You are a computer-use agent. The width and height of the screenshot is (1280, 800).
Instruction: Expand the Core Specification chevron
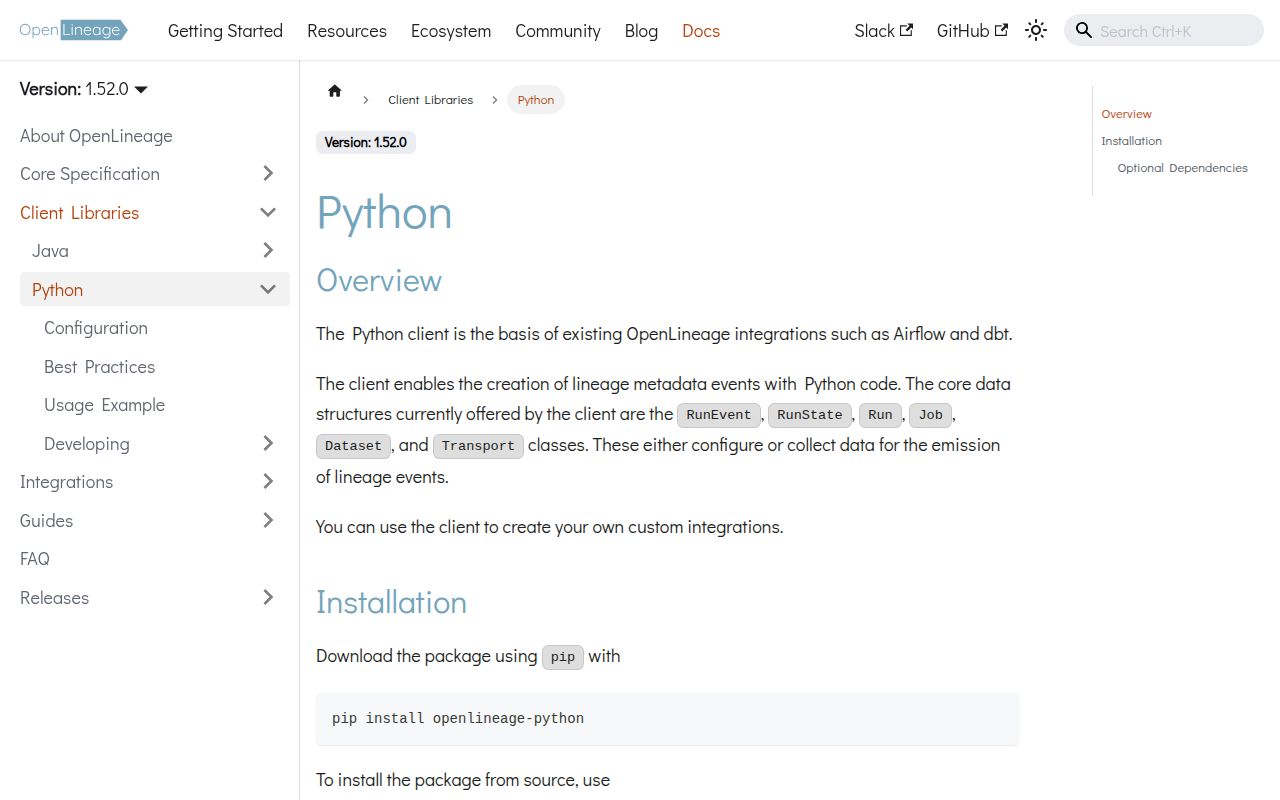268,174
